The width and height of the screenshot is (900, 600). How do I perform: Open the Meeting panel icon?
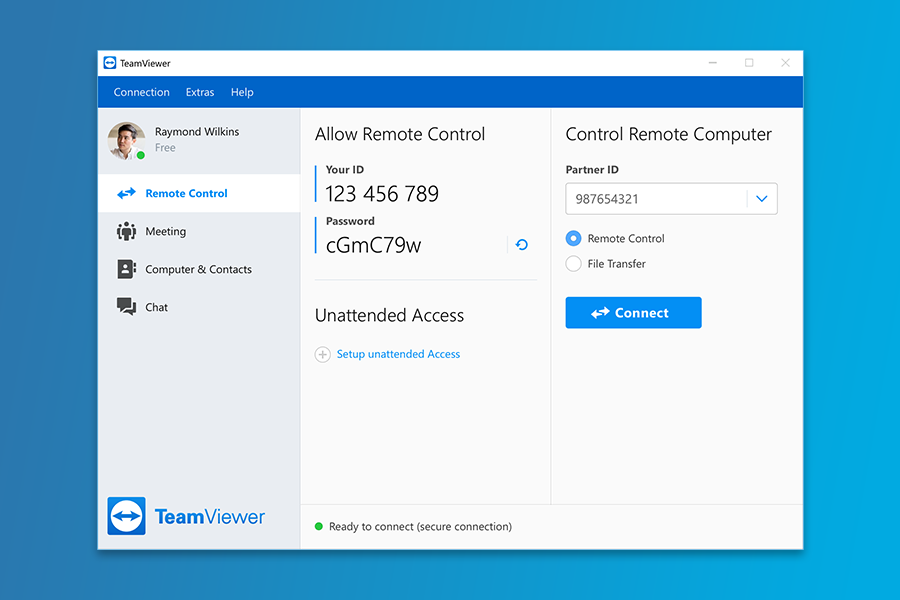[x=127, y=231]
